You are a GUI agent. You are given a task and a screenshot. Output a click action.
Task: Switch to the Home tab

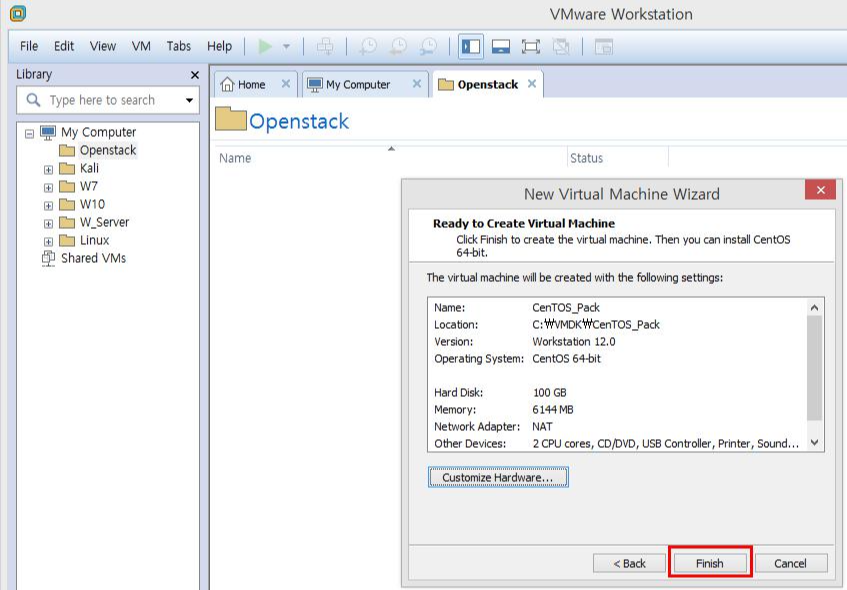[251, 85]
